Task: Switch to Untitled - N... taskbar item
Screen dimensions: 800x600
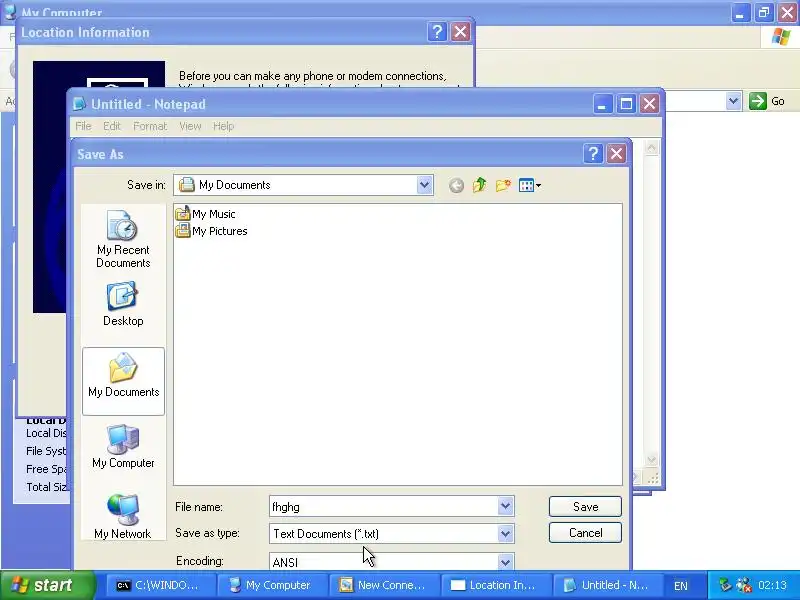Action: pyautogui.click(x=607, y=585)
